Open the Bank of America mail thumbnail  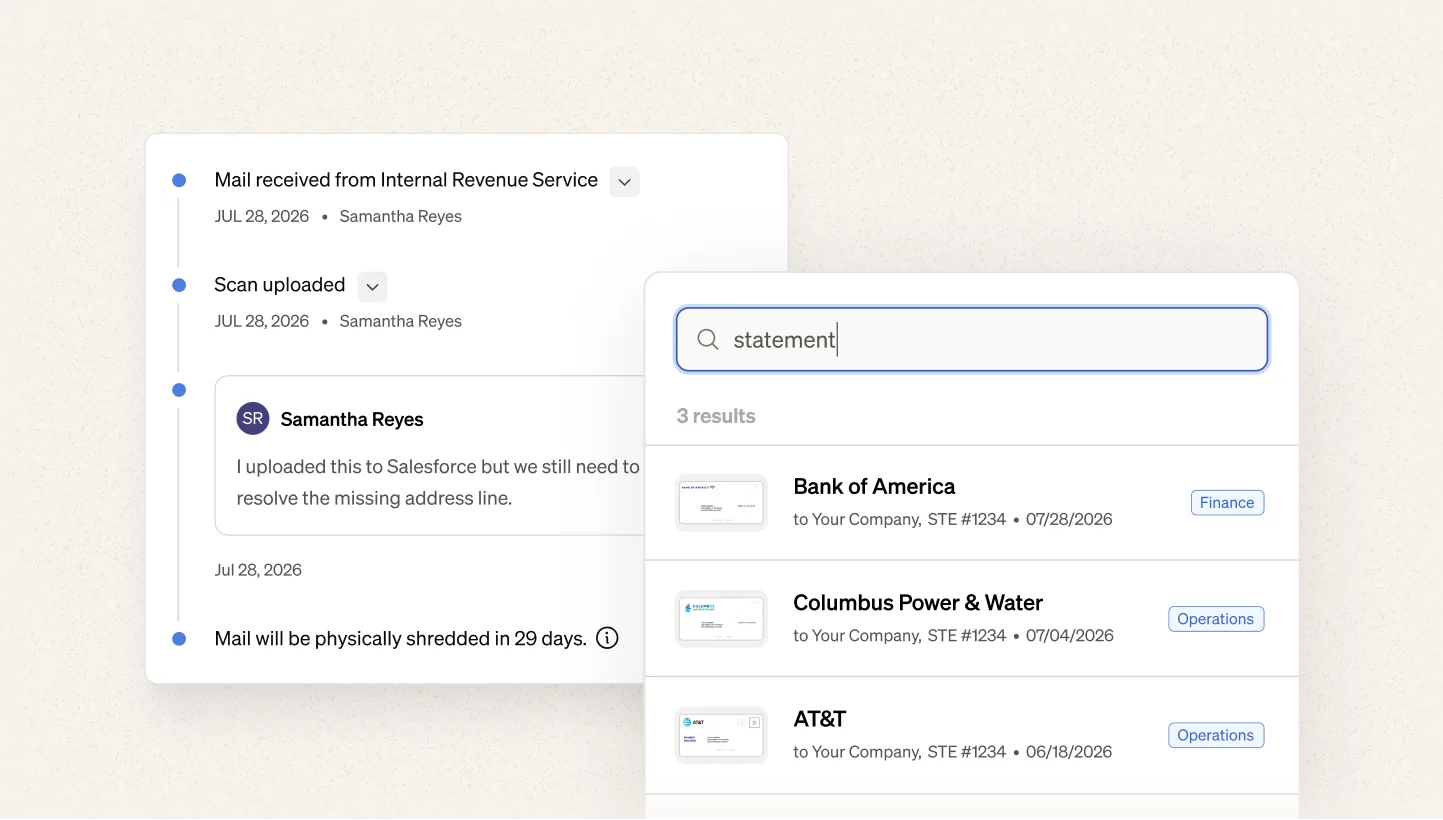coord(721,502)
